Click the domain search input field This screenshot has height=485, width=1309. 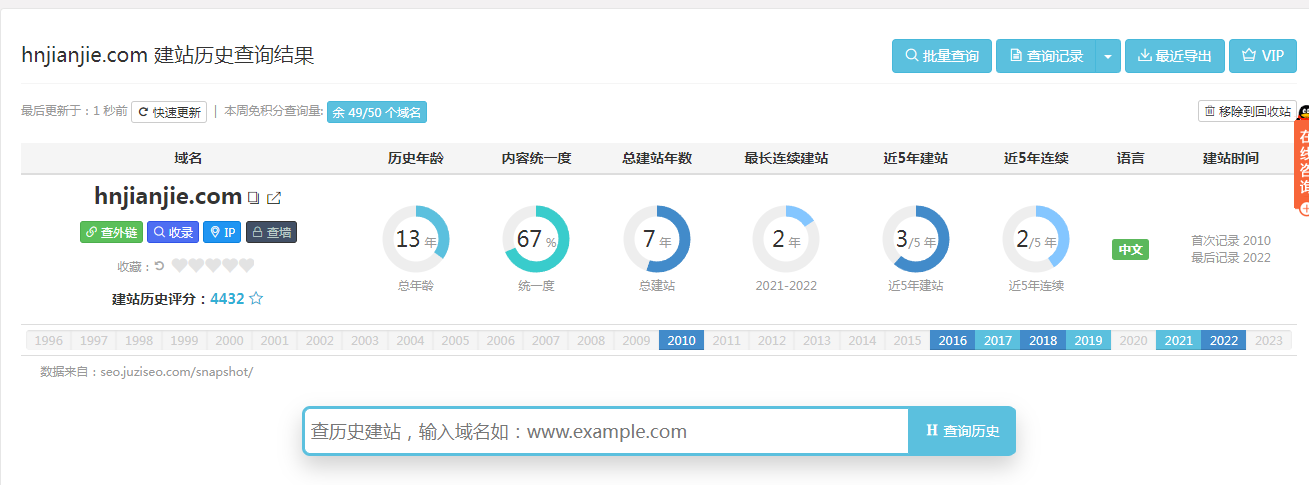click(606, 431)
